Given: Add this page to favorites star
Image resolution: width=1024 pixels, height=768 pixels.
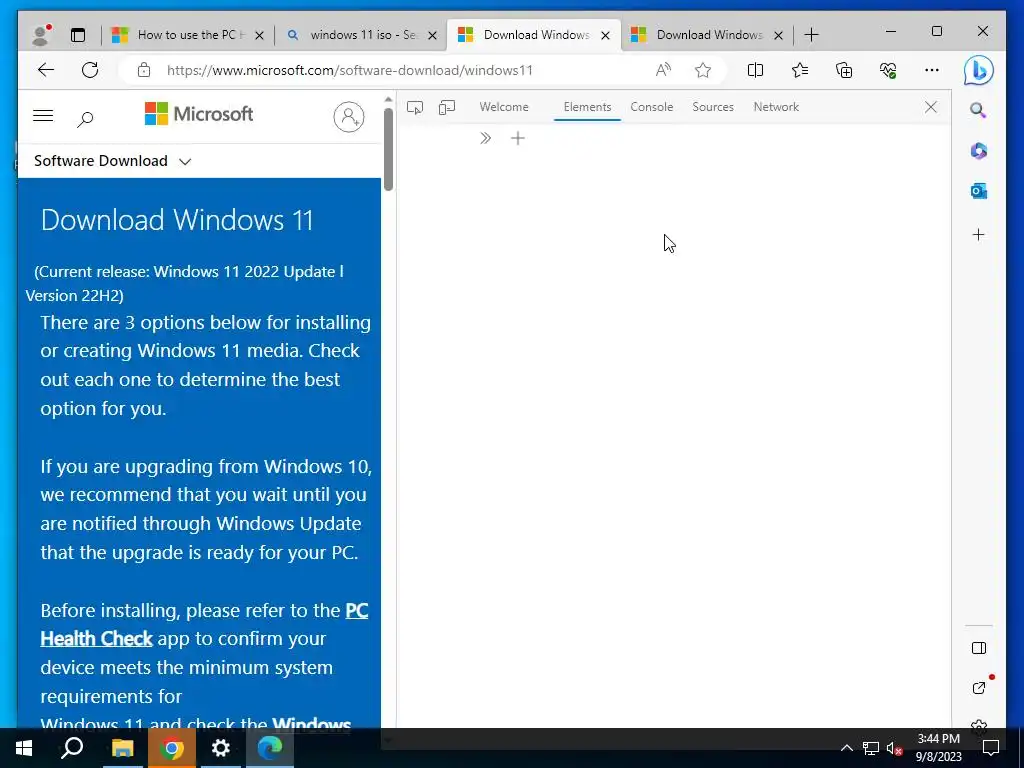Looking at the screenshot, I should [x=703, y=70].
